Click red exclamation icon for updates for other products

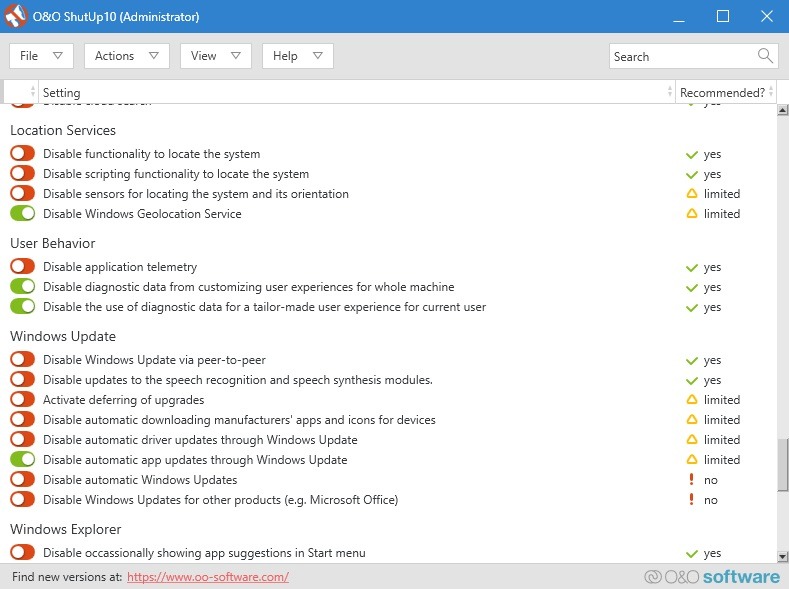691,499
